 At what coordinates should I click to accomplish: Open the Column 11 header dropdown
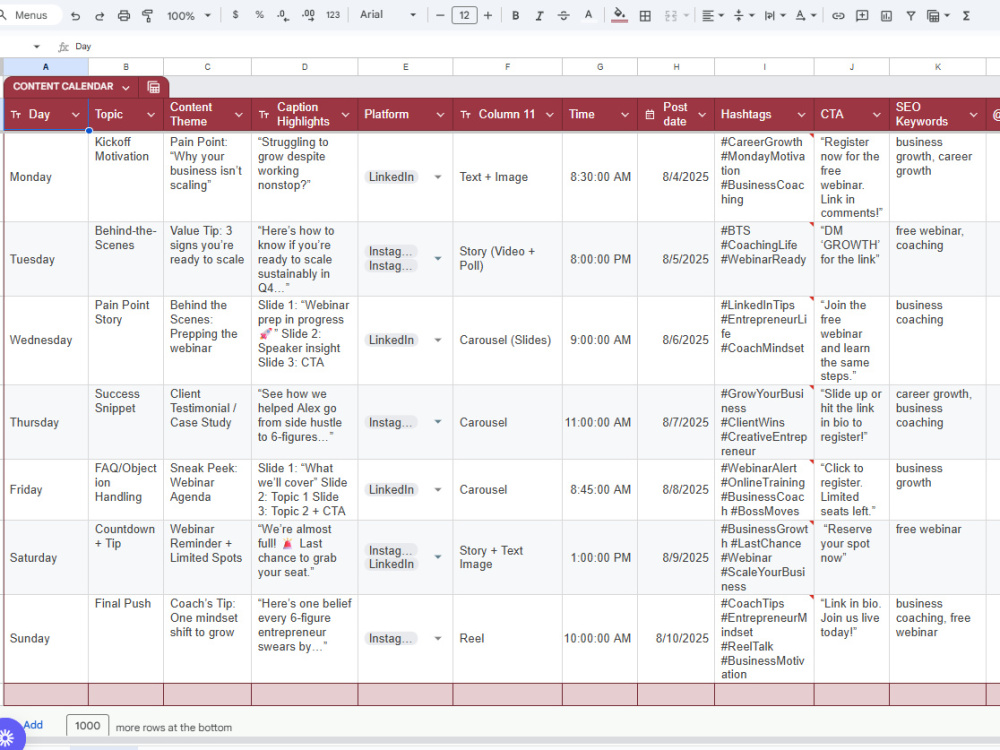point(549,115)
